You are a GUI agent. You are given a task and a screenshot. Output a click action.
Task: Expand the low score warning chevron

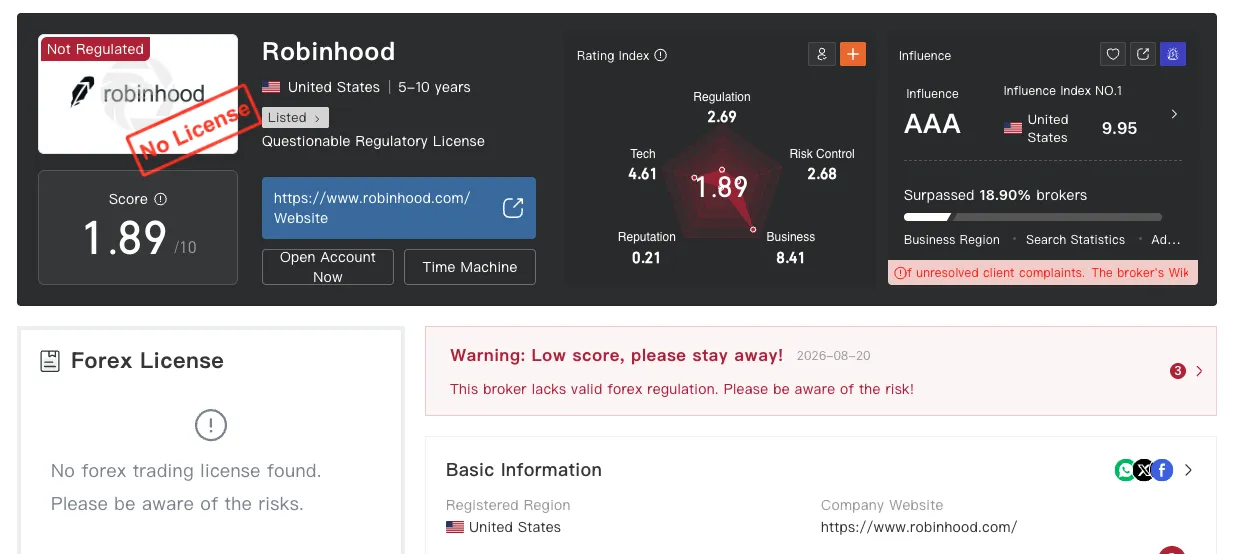[1199, 371]
